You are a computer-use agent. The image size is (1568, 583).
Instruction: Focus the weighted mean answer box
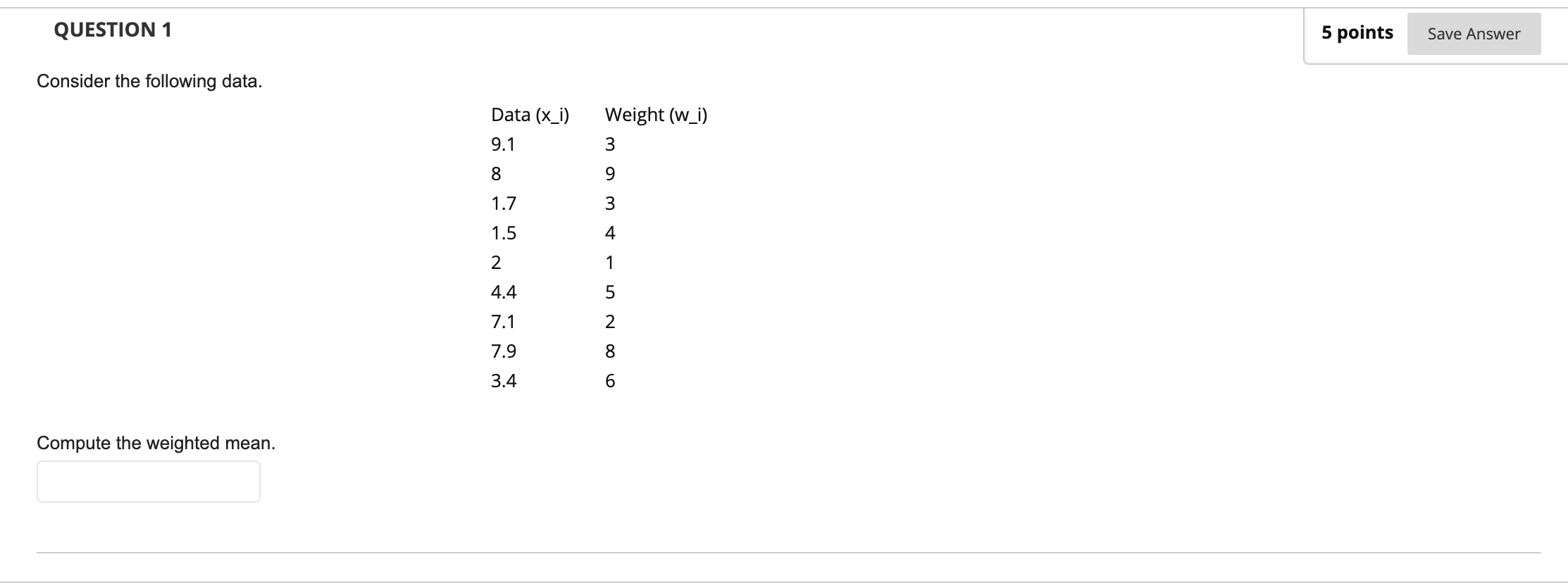coord(149,482)
